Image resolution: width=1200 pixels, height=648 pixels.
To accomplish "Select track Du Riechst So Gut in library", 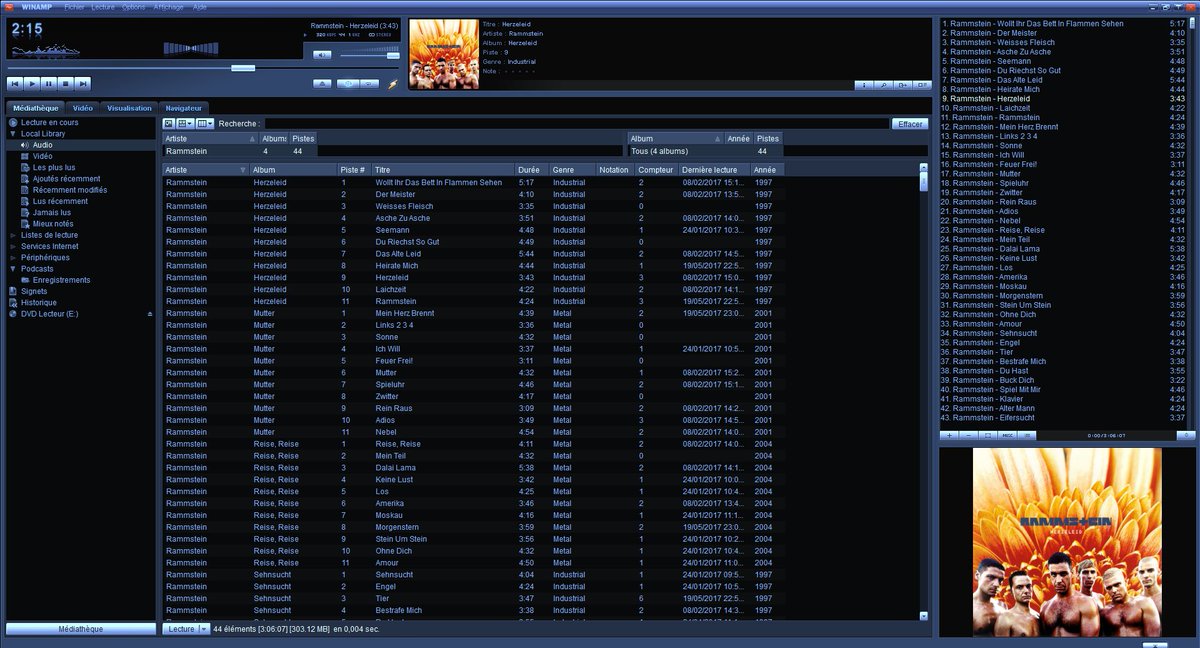I will point(408,242).
